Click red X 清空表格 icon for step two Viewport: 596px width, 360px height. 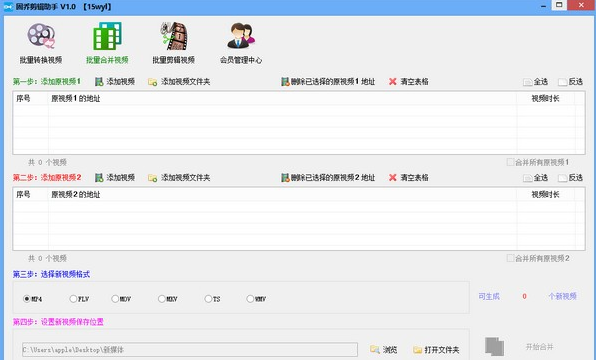(393, 178)
